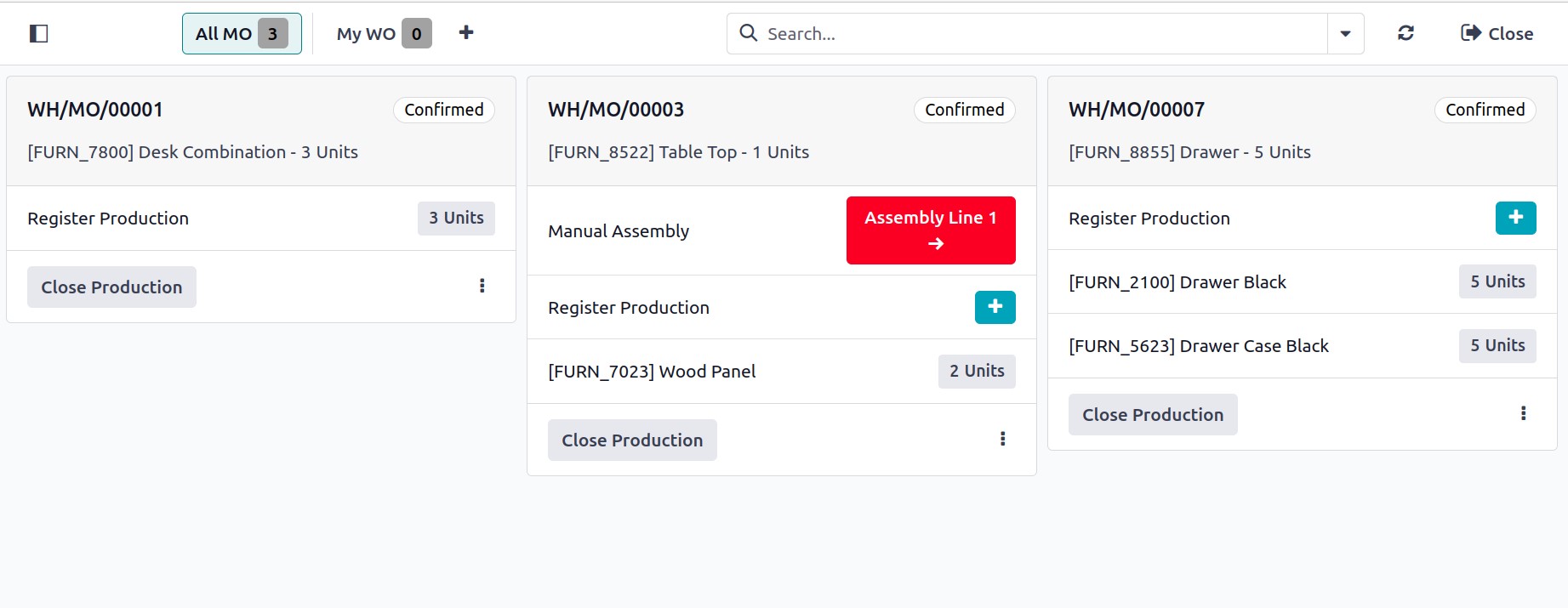Click Desk Combination - 3 Units text
This screenshot has height=608, width=1568.
(x=248, y=152)
